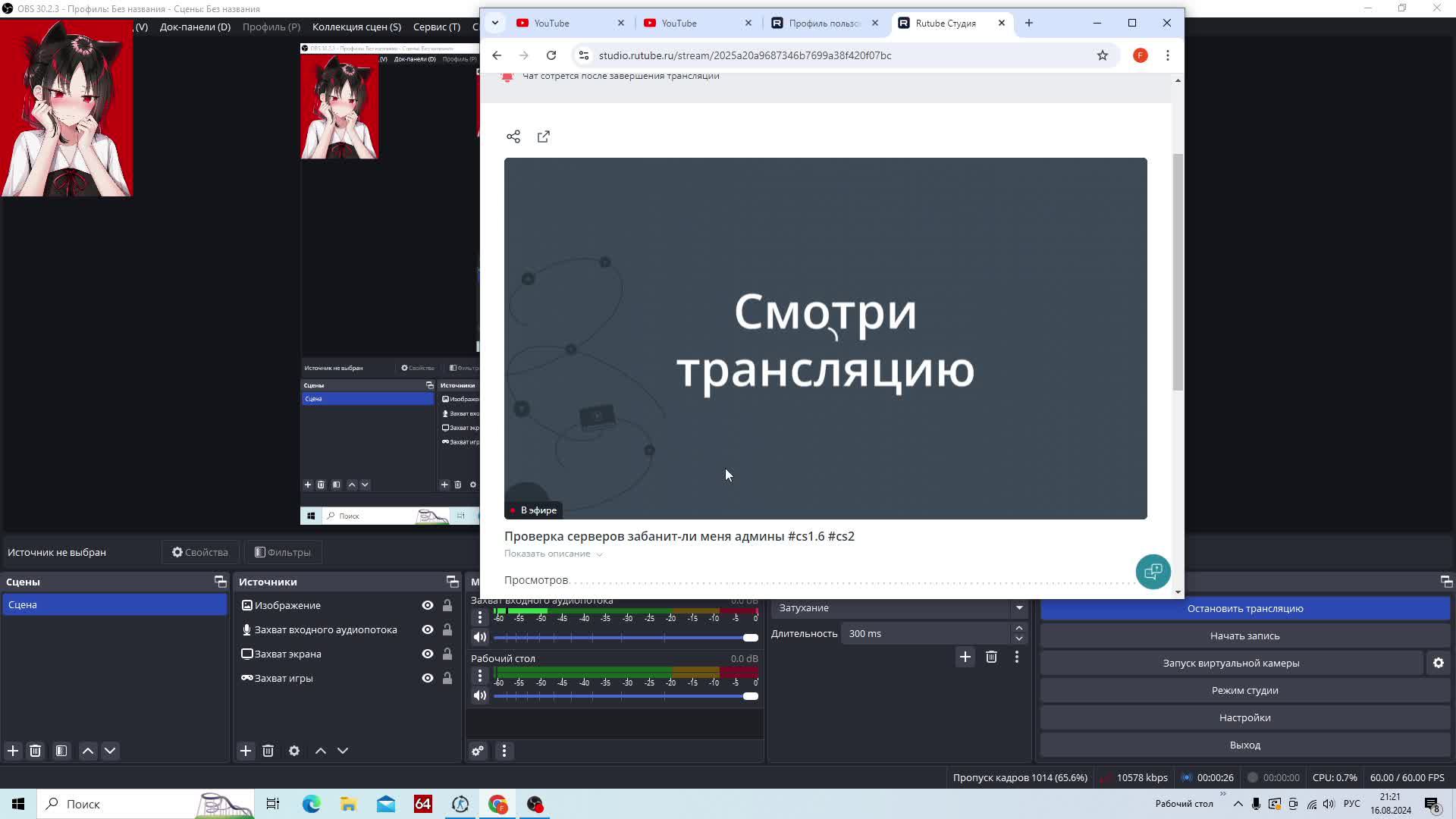Move scene down arrow
Screen dimensions: 1456x819
pyautogui.click(x=110, y=751)
